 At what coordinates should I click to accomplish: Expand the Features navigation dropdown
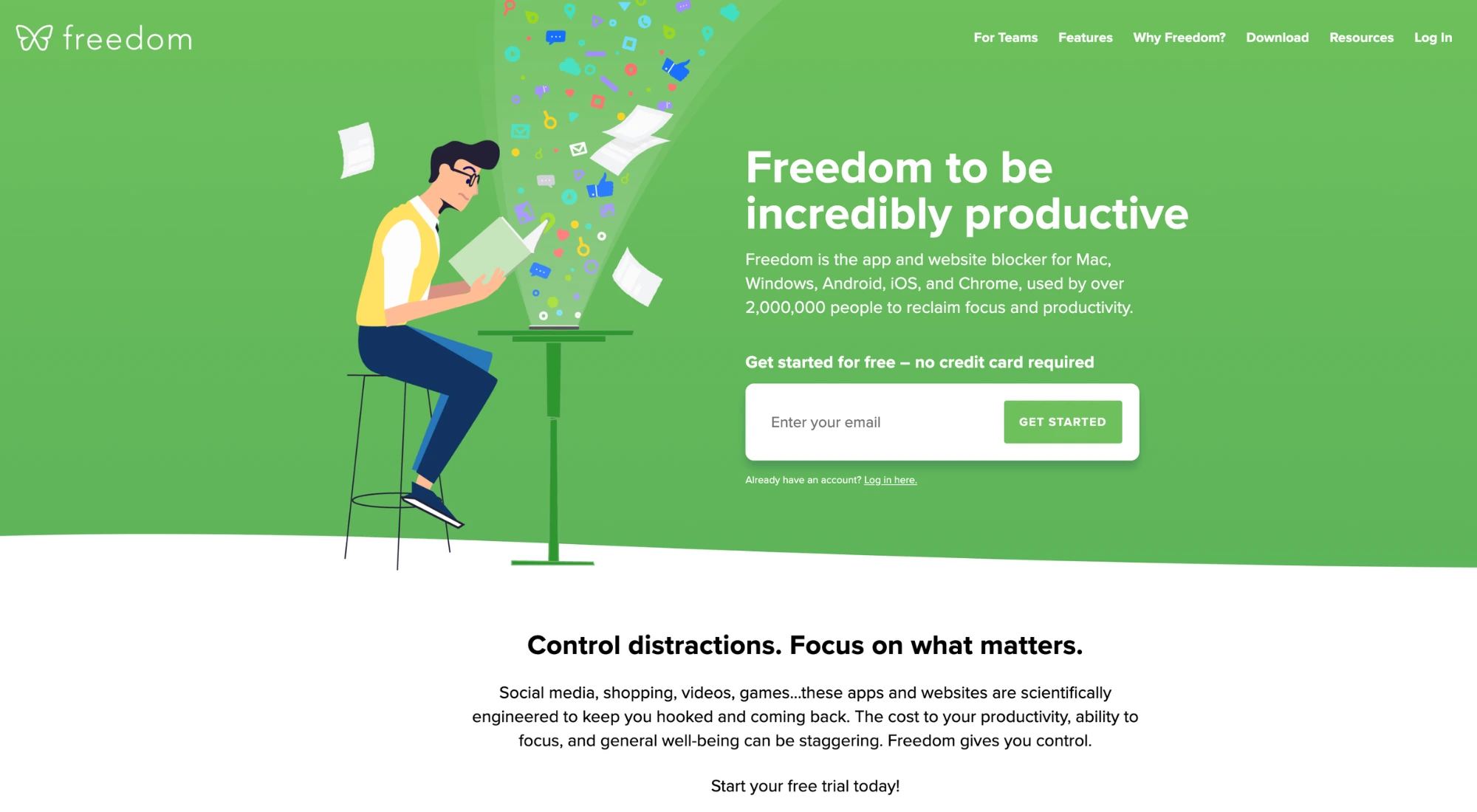pos(1085,37)
